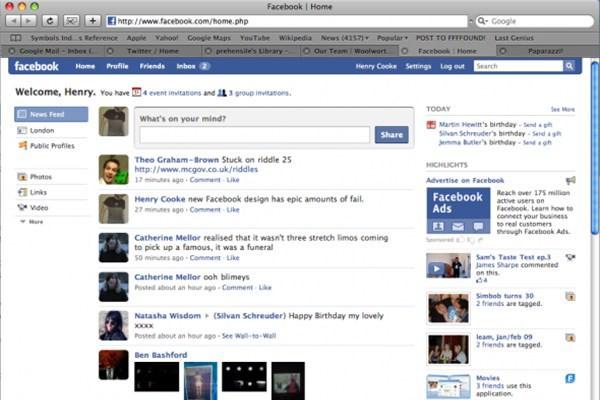Screen dimensions: 600x400
Task: Open the mcgov.co.uk/riddles link
Action: pyautogui.click(x=196, y=169)
